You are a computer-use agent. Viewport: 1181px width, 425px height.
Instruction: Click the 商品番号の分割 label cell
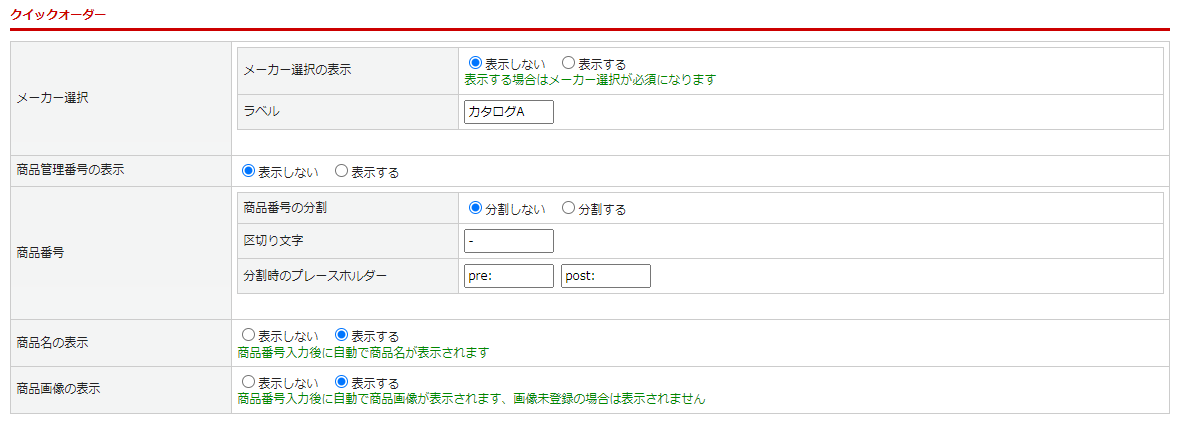(285, 208)
